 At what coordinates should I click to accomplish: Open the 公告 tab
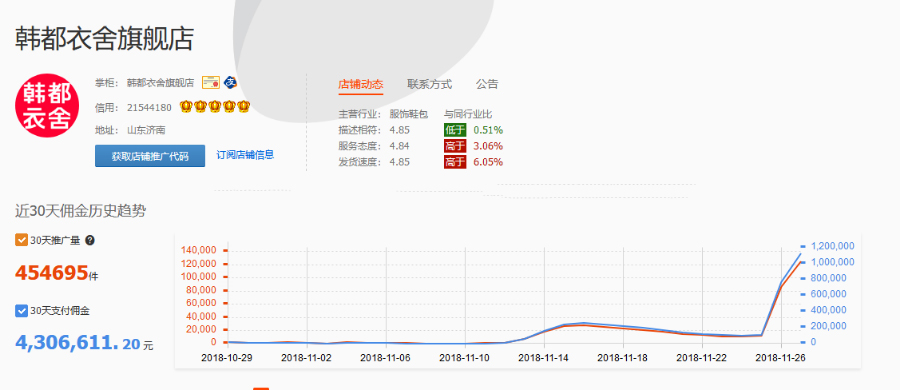(x=487, y=84)
